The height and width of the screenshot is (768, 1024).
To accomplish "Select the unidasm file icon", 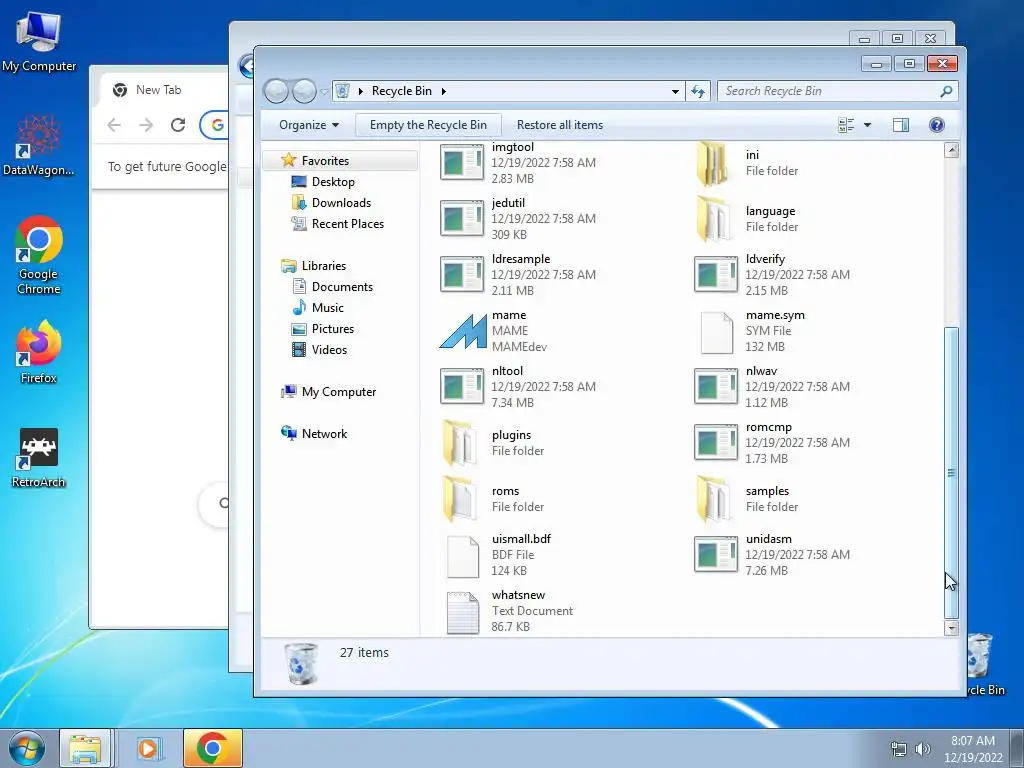I will 716,555.
